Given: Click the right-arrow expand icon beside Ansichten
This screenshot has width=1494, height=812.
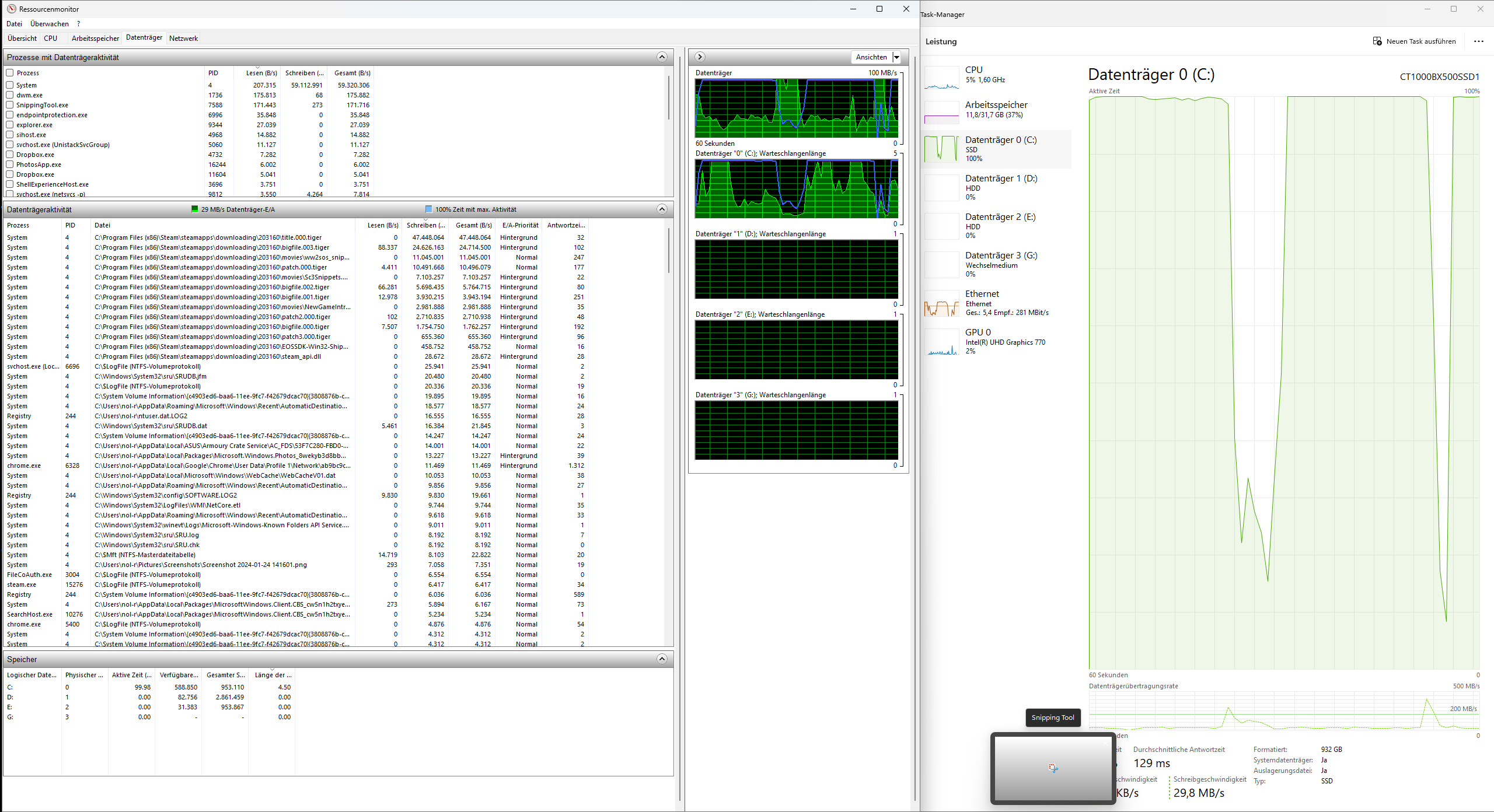Looking at the screenshot, I should click(700, 57).
